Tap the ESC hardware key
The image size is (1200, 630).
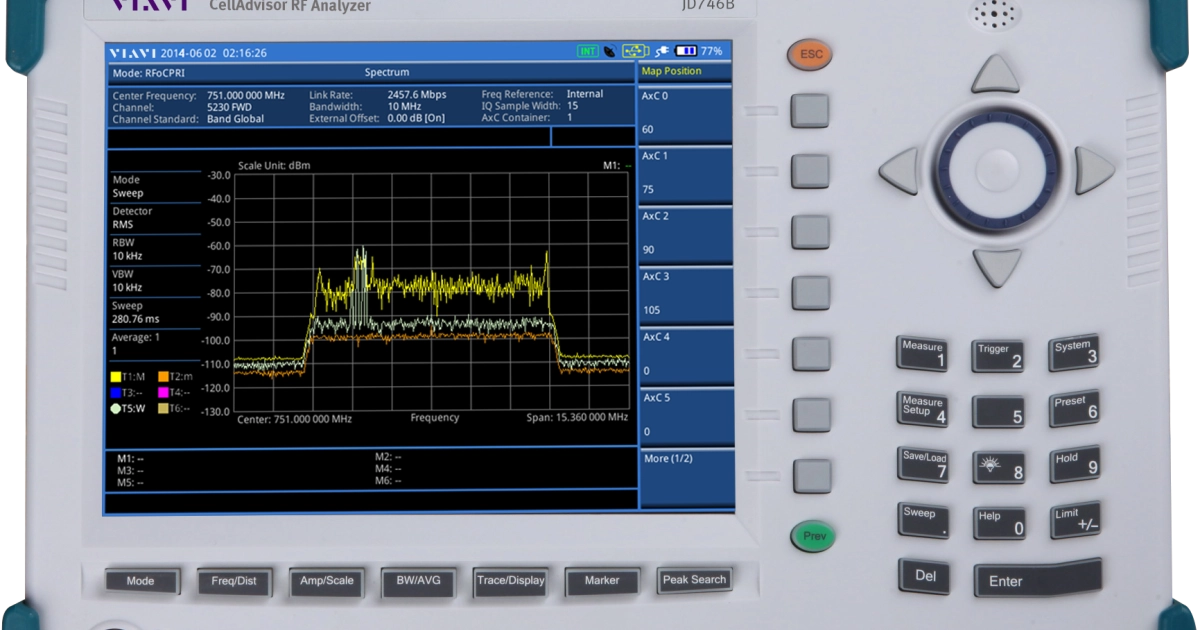point(810,54)
